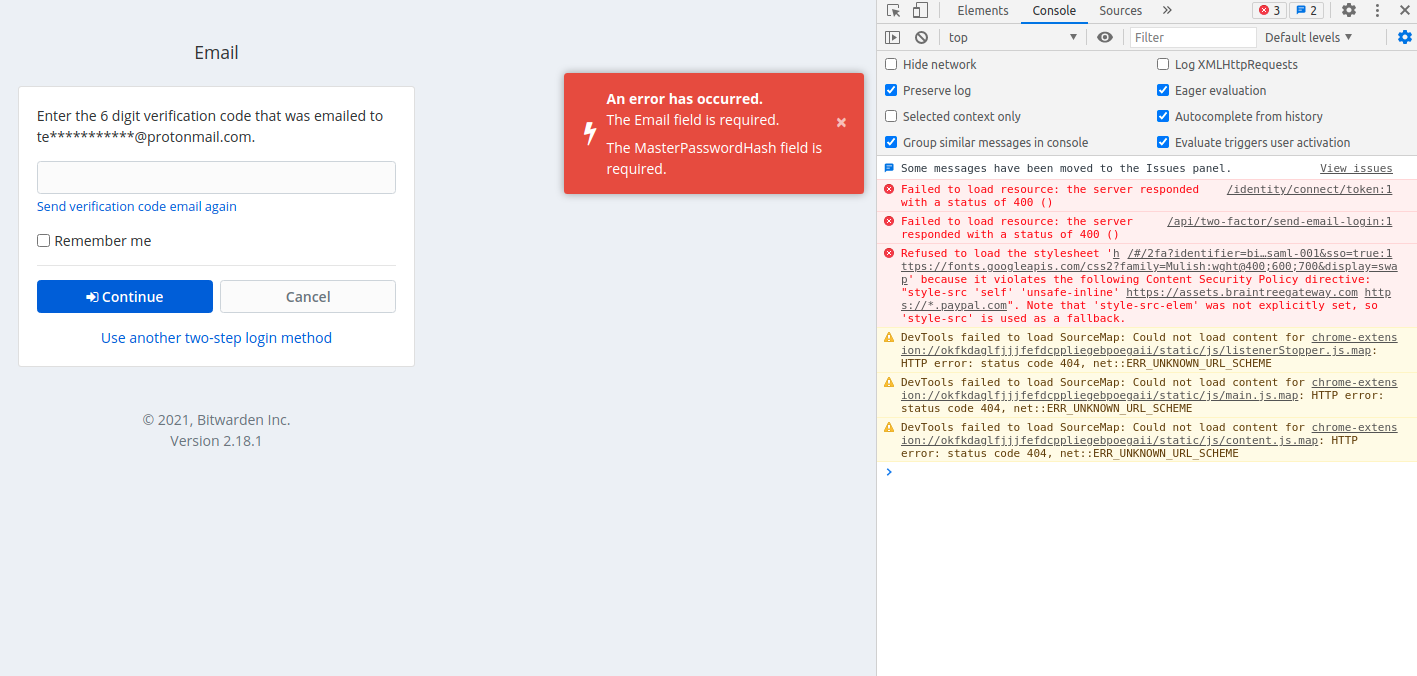Click the blue issues count badge

click(x=1307, y=11)
